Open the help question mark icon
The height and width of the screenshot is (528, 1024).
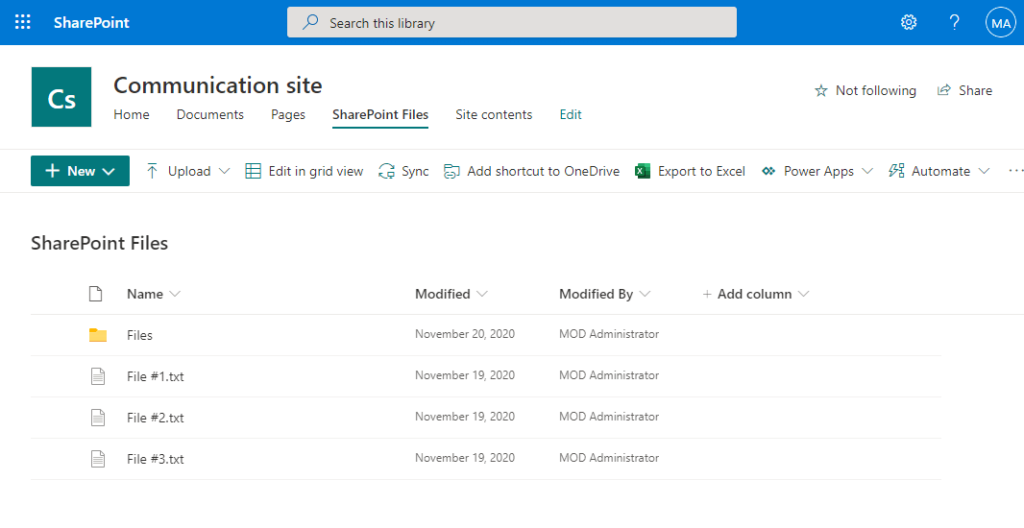[954, 22]
